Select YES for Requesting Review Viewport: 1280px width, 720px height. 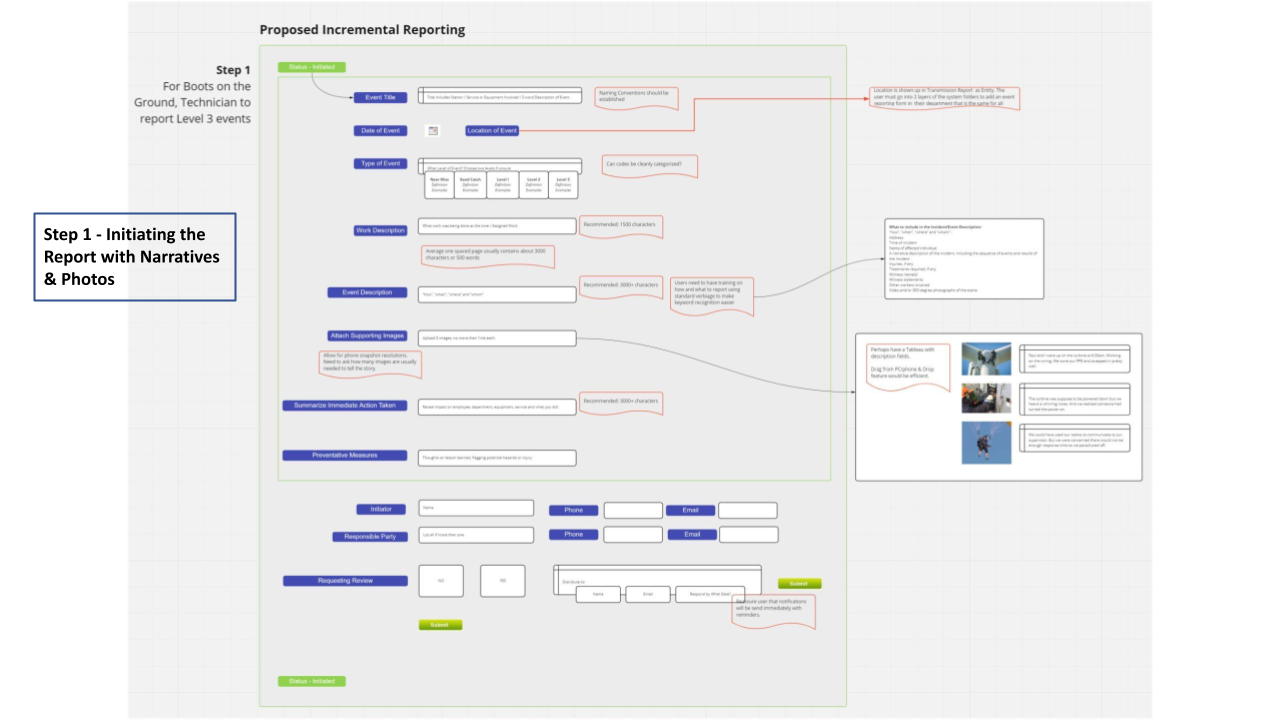pyautogui.click(x=502, y=581)
